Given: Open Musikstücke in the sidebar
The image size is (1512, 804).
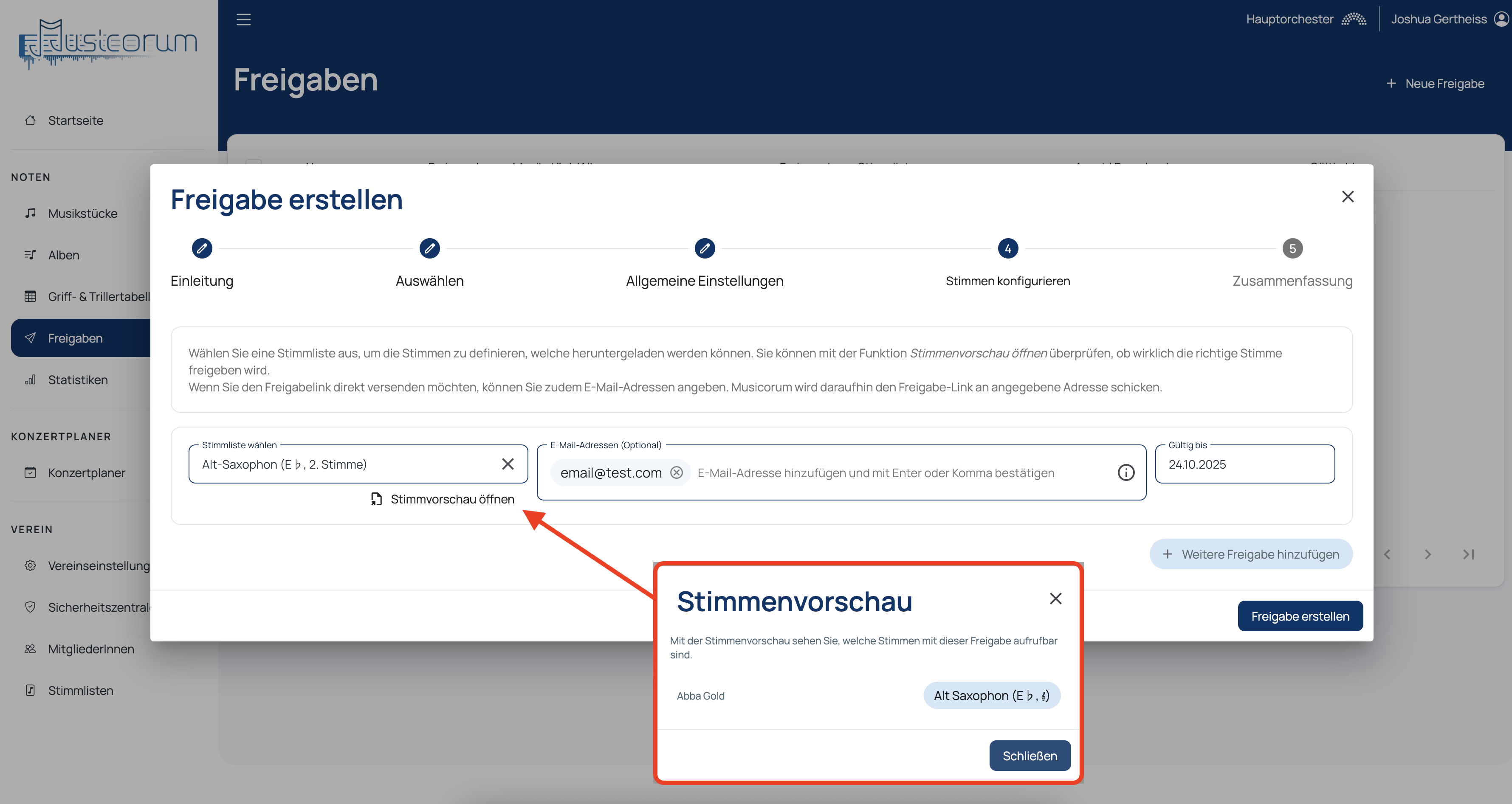Looking at the screenshot, I should click(83, 214).
